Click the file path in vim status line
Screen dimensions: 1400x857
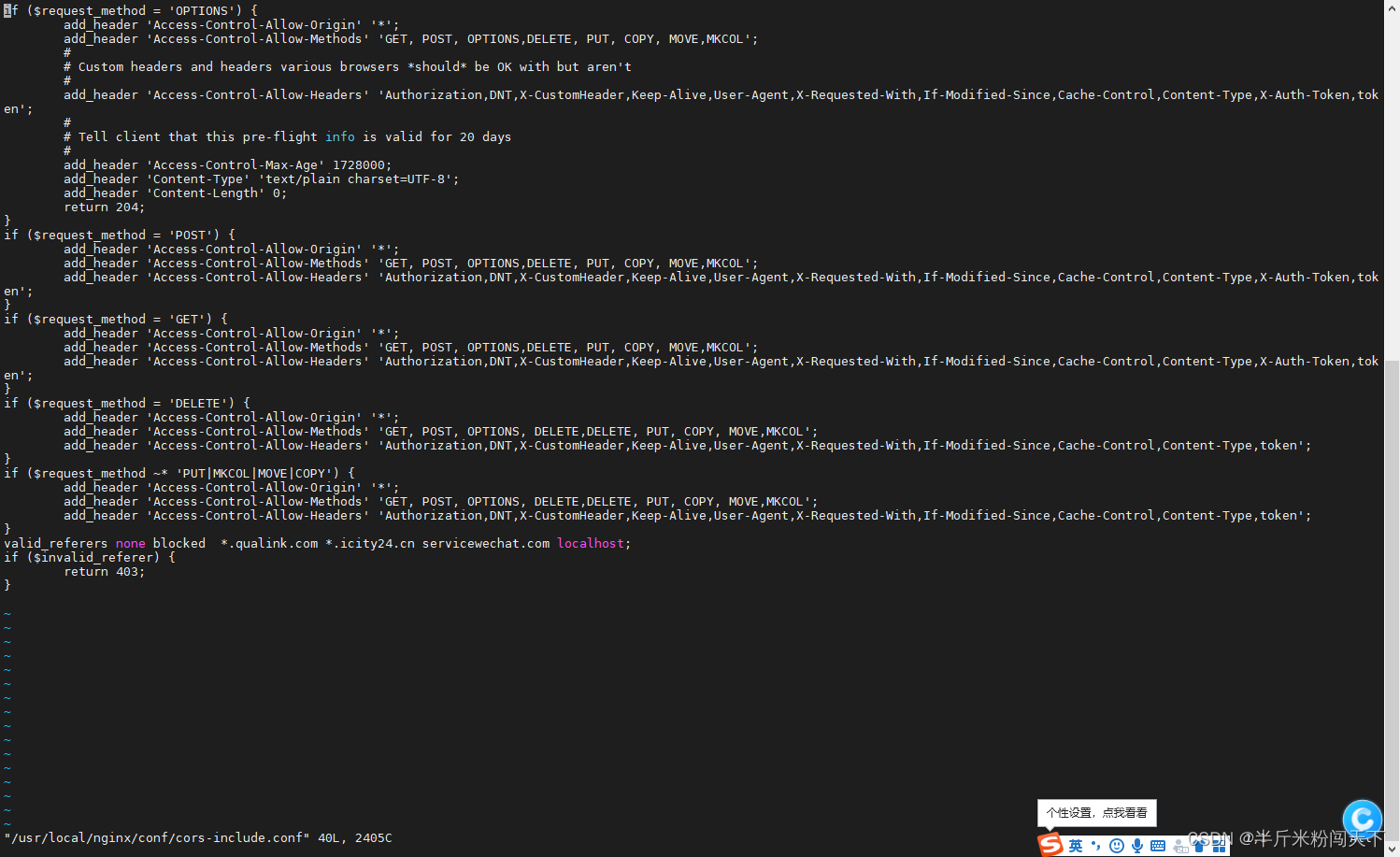[x=157, y=838]
